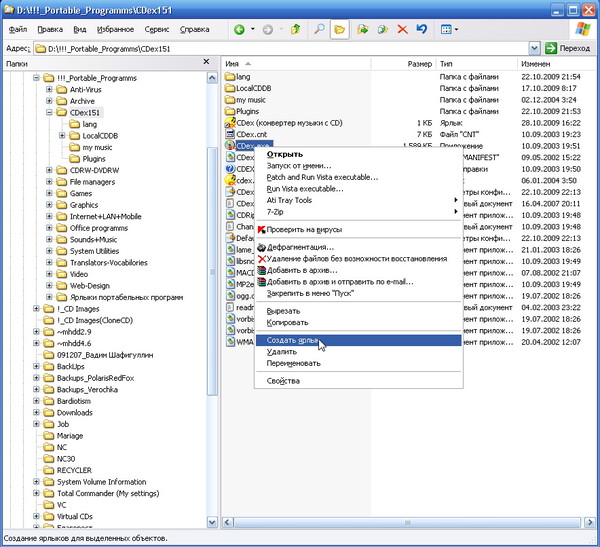The image size is (600, 547).
Task: Choose Создать ярлык in the context menu
Action: click(x=358, y=340)
